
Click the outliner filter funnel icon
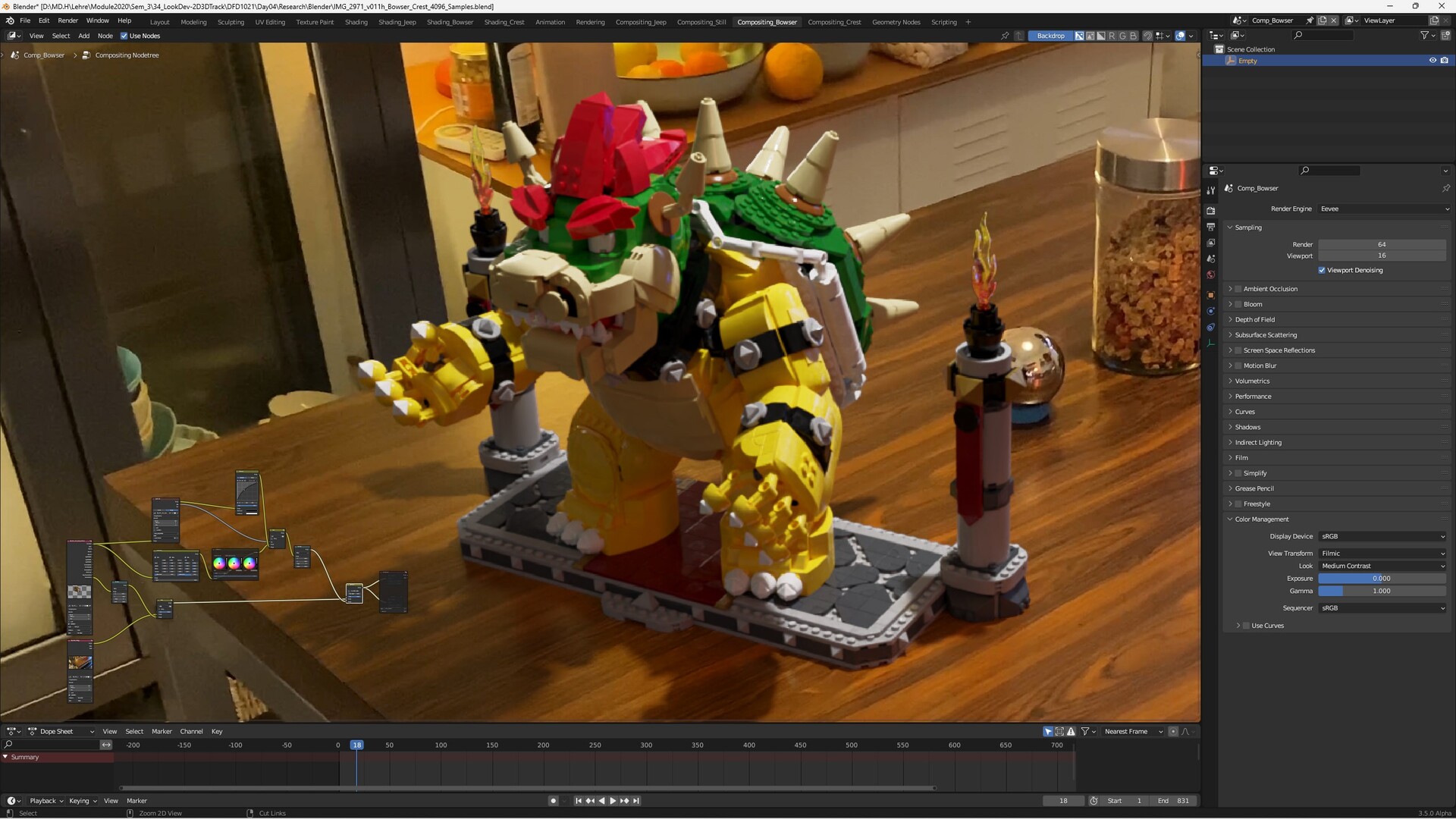[1424, 36]
